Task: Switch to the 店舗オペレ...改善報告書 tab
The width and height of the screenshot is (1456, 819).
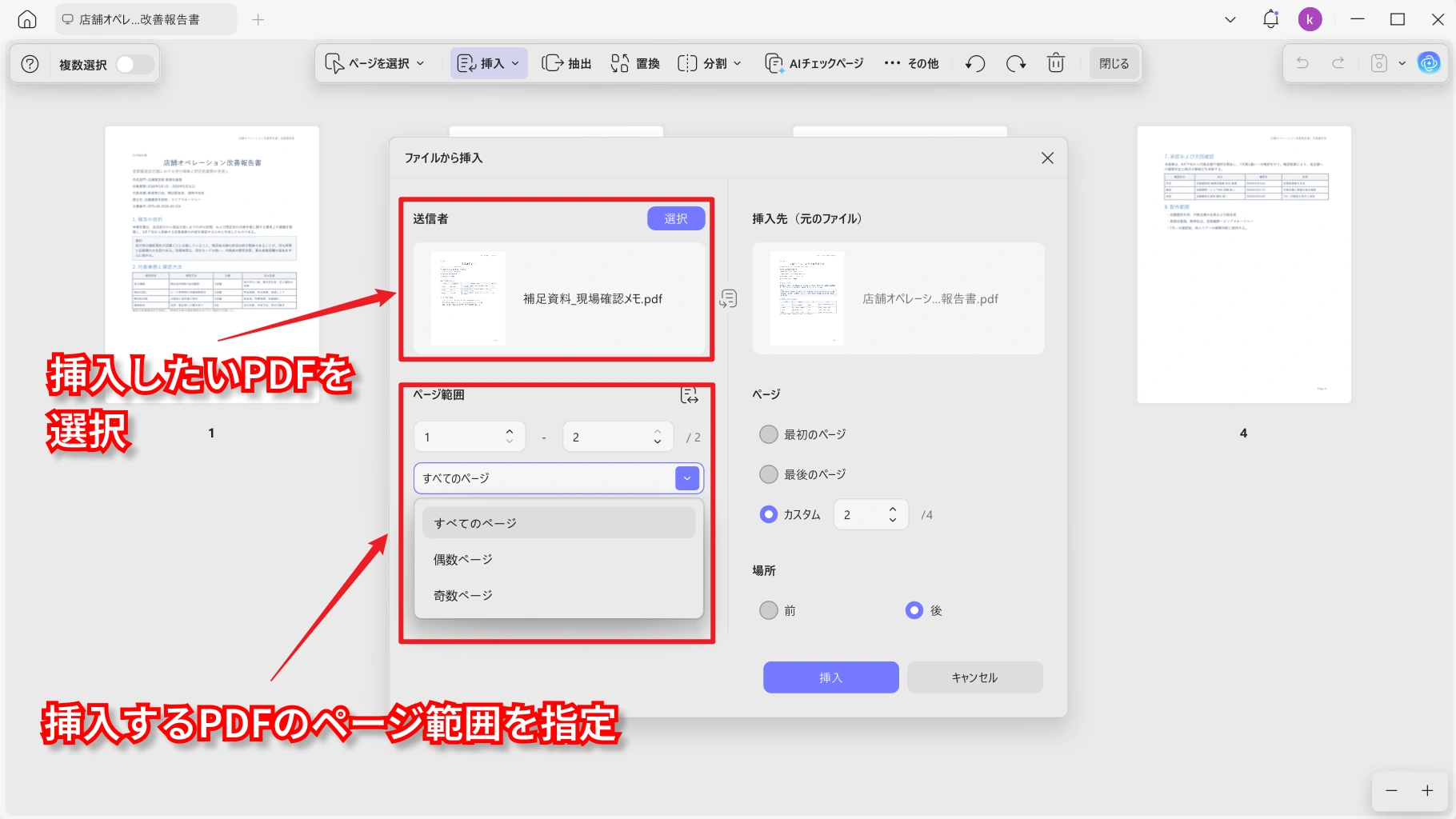Action: point(146,20)
